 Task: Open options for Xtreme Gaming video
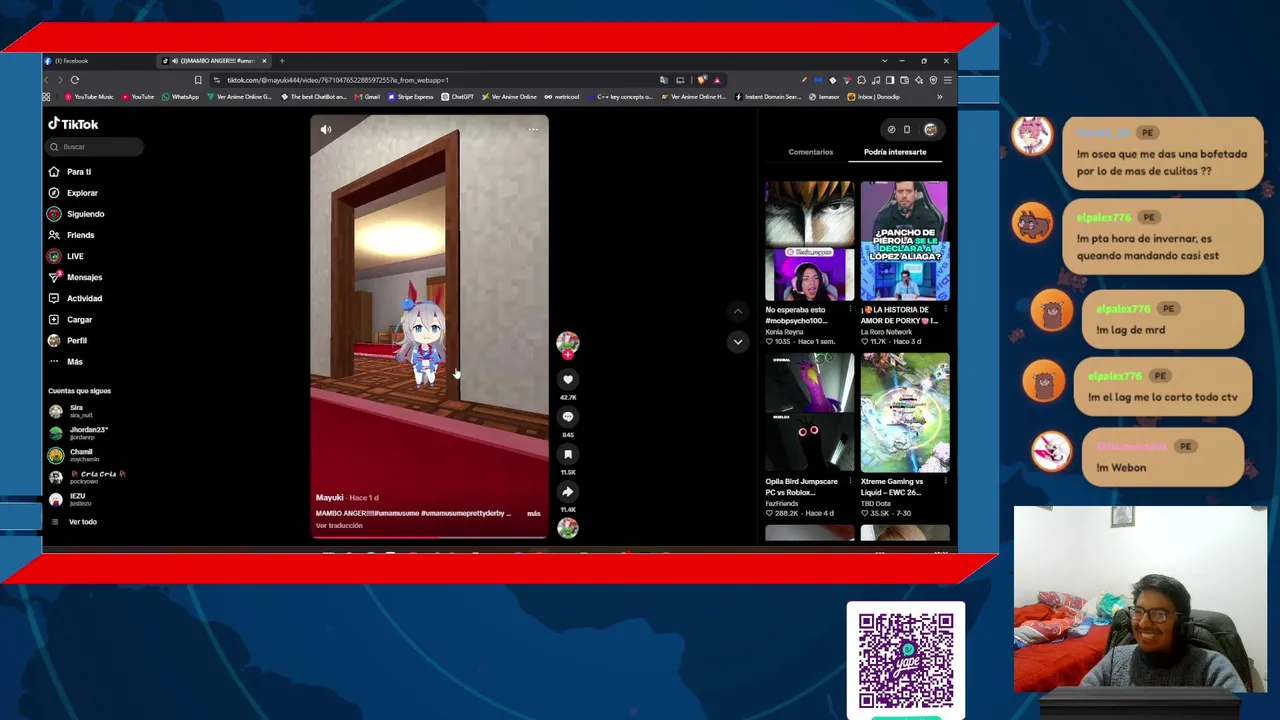pos(945,482)
